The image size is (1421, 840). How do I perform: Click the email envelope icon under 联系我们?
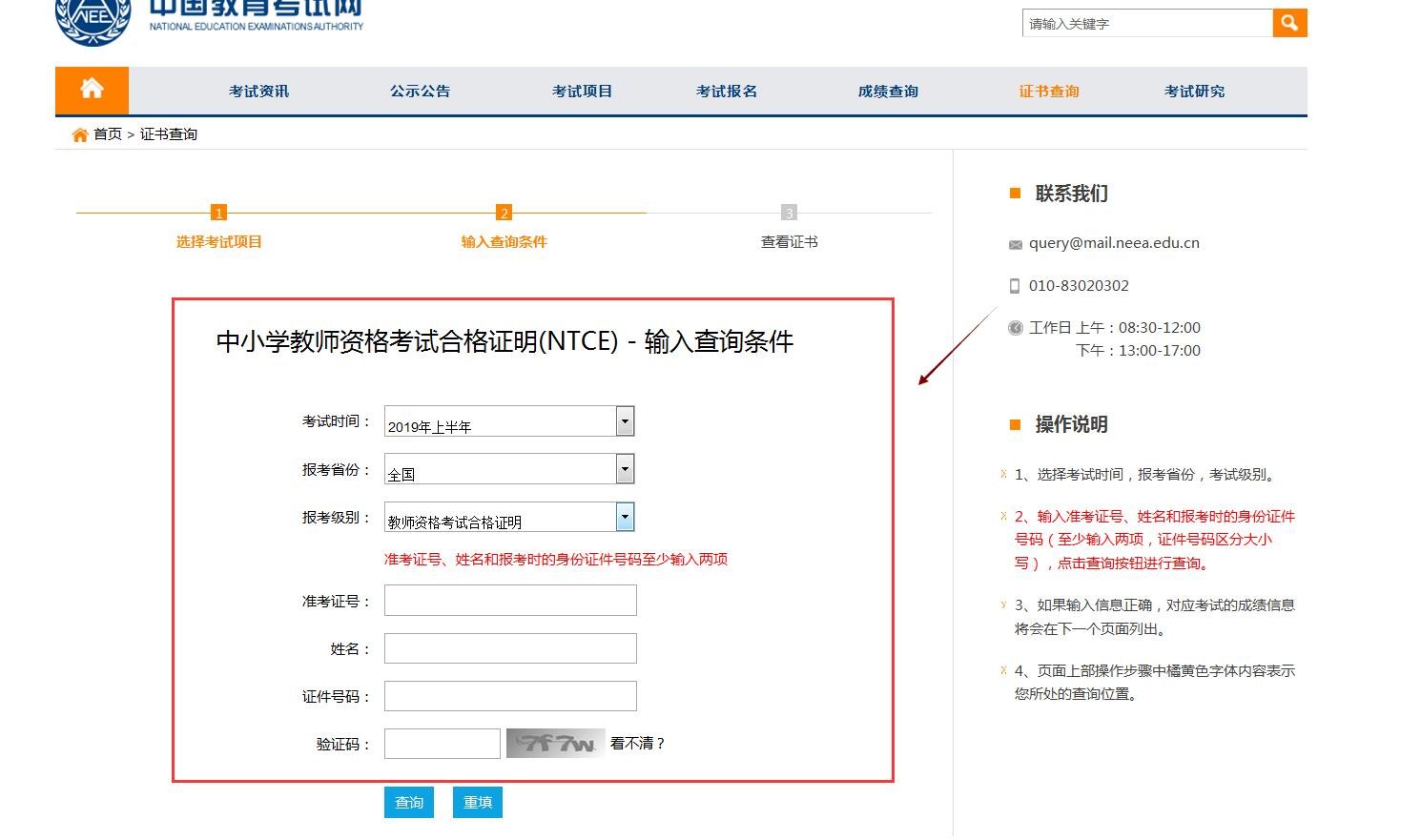(x=1014, y=244)
